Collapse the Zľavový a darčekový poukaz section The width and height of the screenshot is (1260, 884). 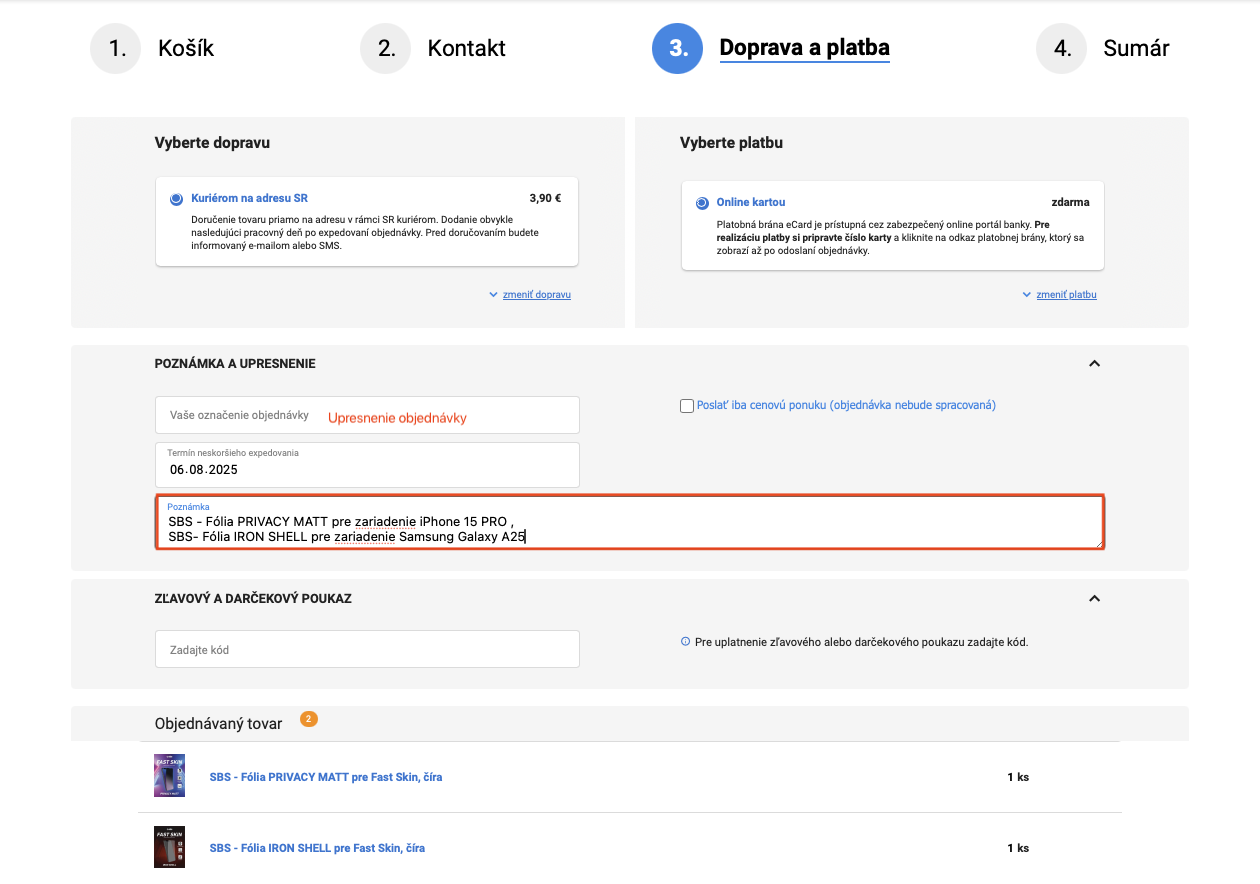[x=1094, y=599]
